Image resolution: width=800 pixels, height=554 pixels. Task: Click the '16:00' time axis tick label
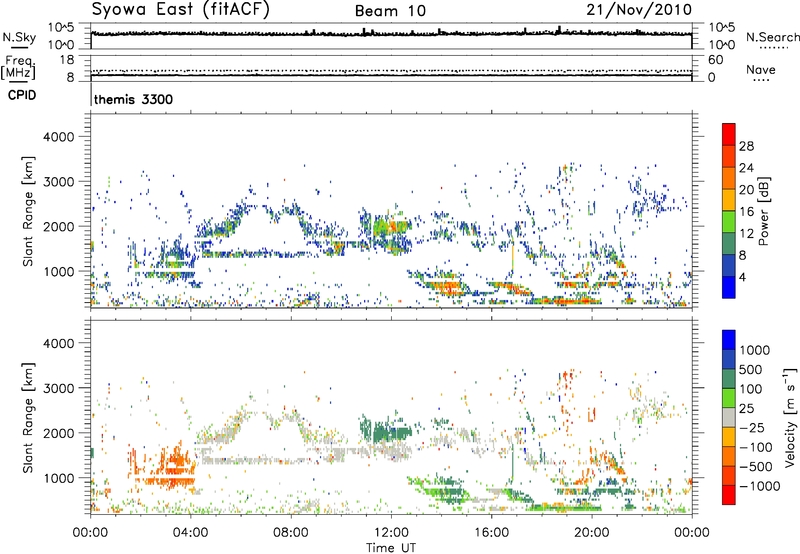(x=491, y=533)
